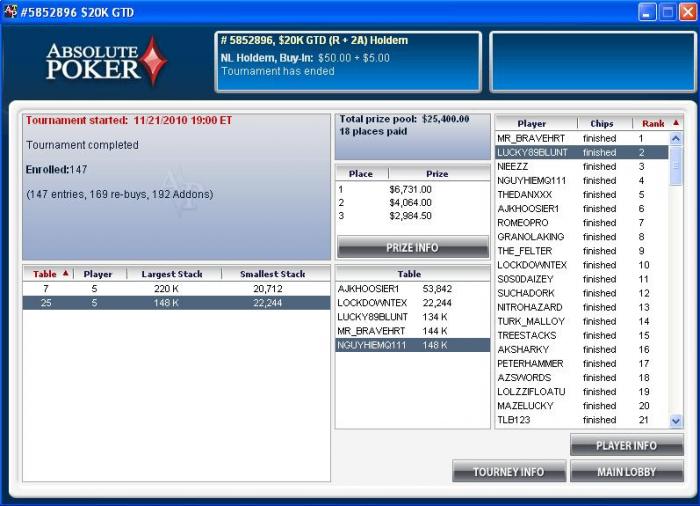Select S0S0DAIZEY ranked 11
This screenshot has width=700, height=506.
[582, 279]
